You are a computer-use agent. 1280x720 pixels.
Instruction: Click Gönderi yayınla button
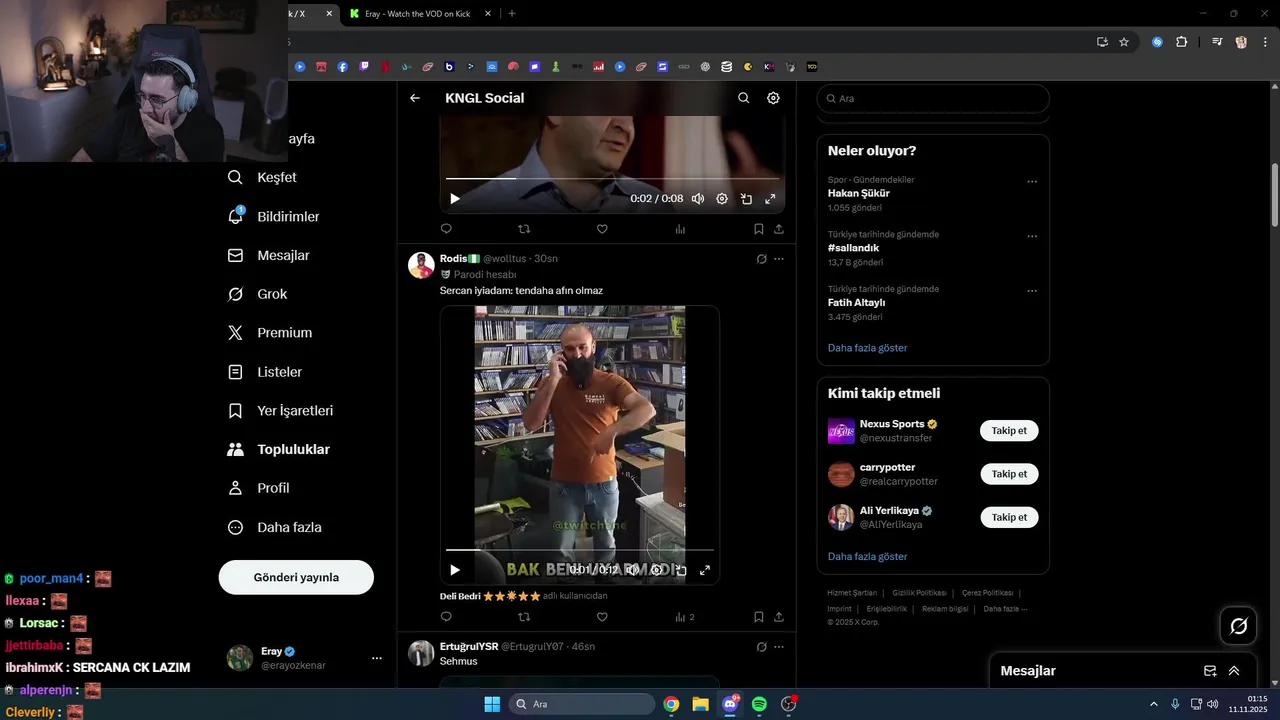[296, 577]
